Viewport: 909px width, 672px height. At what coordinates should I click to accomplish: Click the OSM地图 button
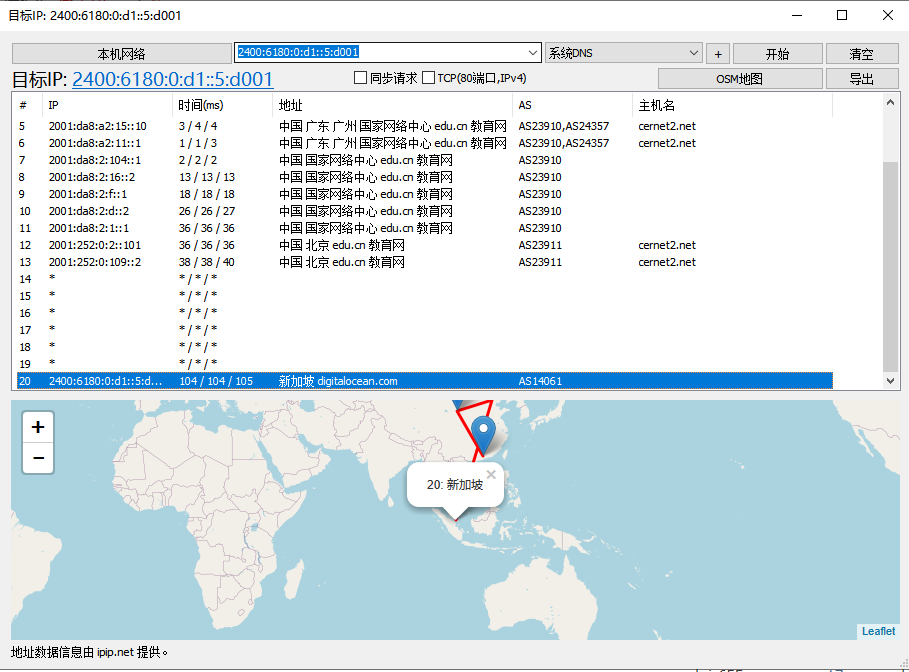pyautogui.click(x=740, y=79)
